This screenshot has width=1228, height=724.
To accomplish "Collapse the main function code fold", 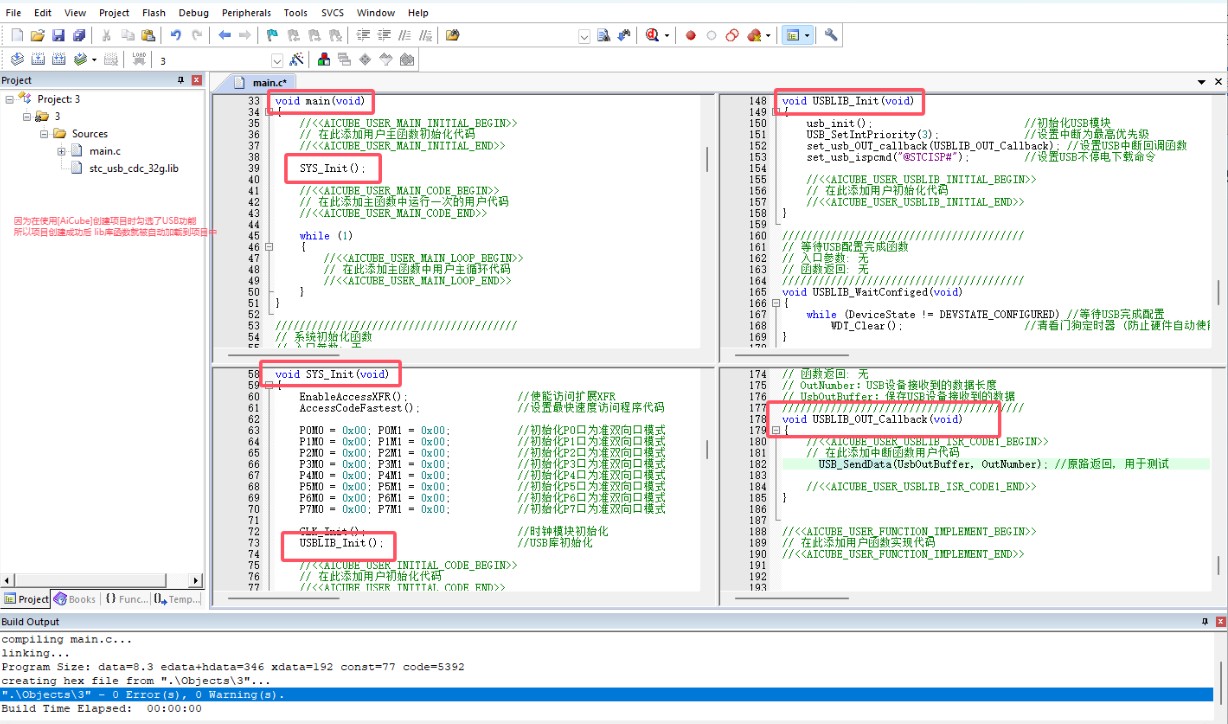I will [268, 112].
